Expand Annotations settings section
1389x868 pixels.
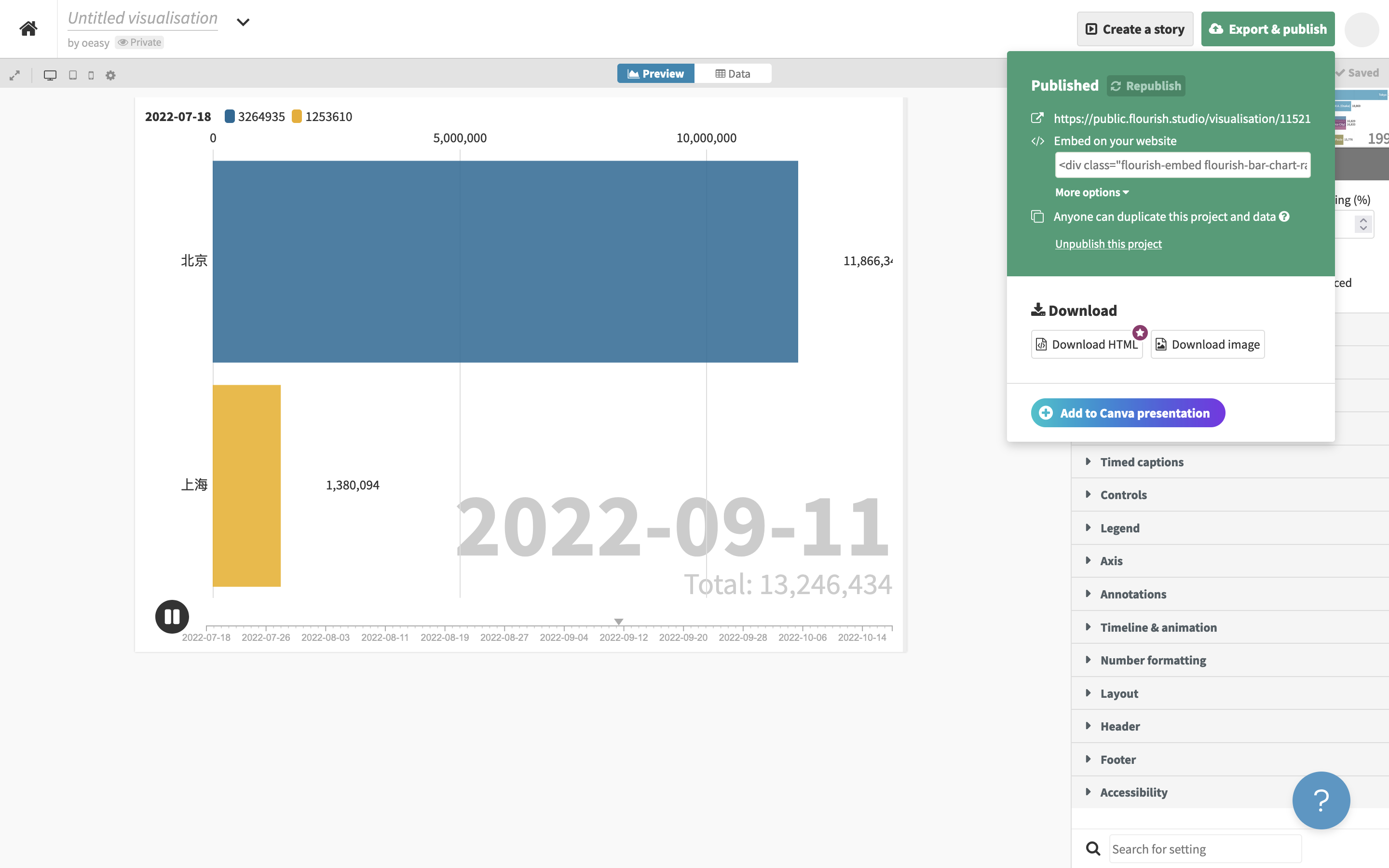(1229, 594)
